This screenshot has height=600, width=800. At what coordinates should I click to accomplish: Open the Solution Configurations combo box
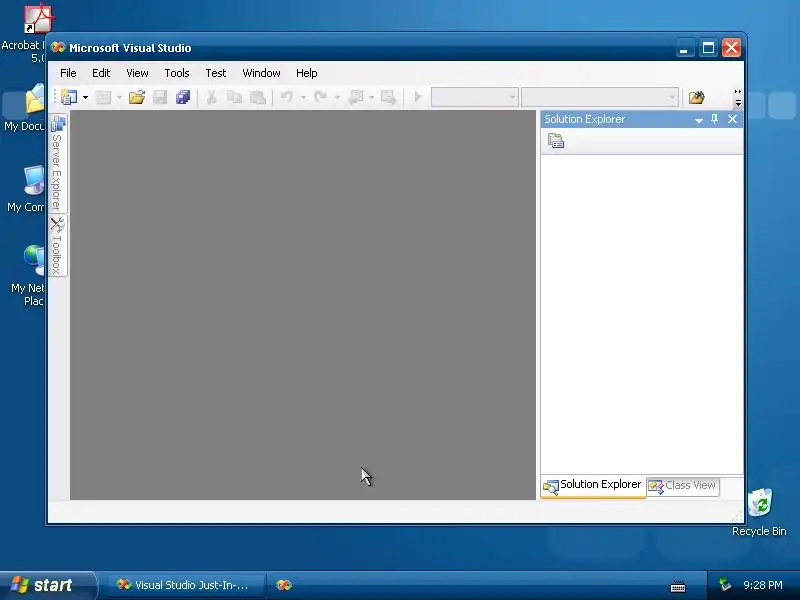coord(474,97)
